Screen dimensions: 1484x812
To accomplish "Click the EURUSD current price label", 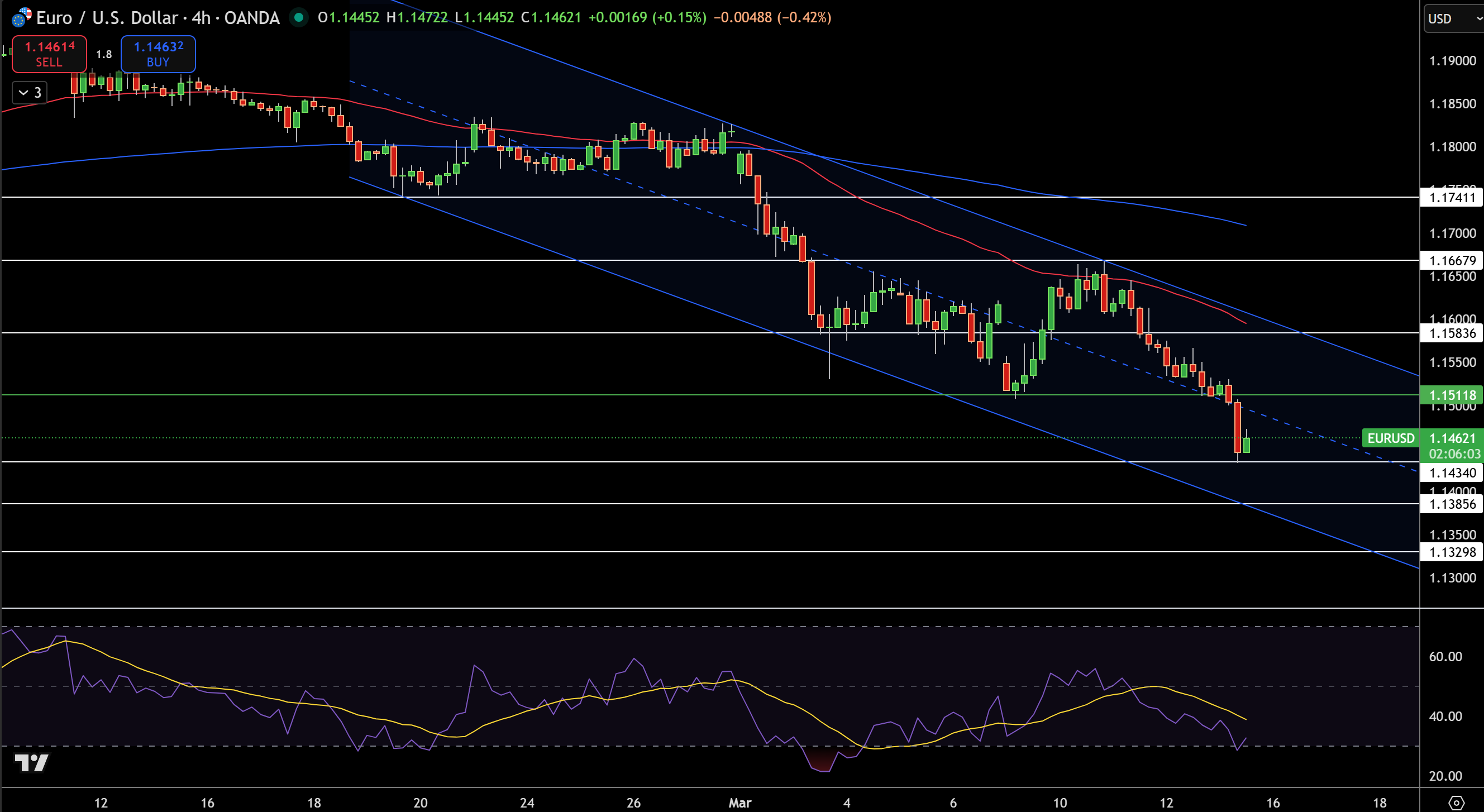I will (1391, 438).
